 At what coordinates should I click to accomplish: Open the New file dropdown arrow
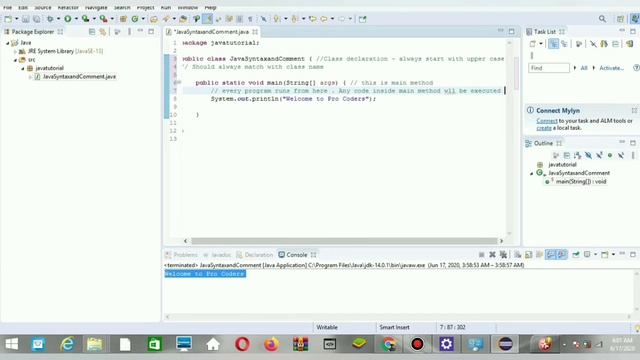point(17,19)
